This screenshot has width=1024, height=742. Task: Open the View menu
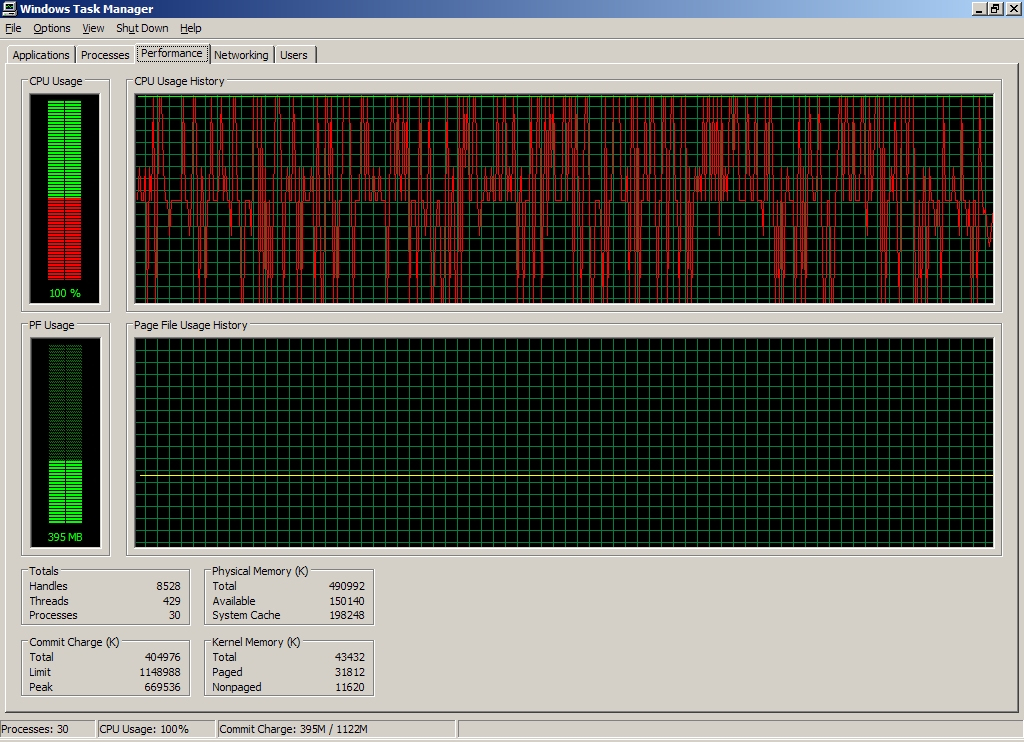click(93, 28)
